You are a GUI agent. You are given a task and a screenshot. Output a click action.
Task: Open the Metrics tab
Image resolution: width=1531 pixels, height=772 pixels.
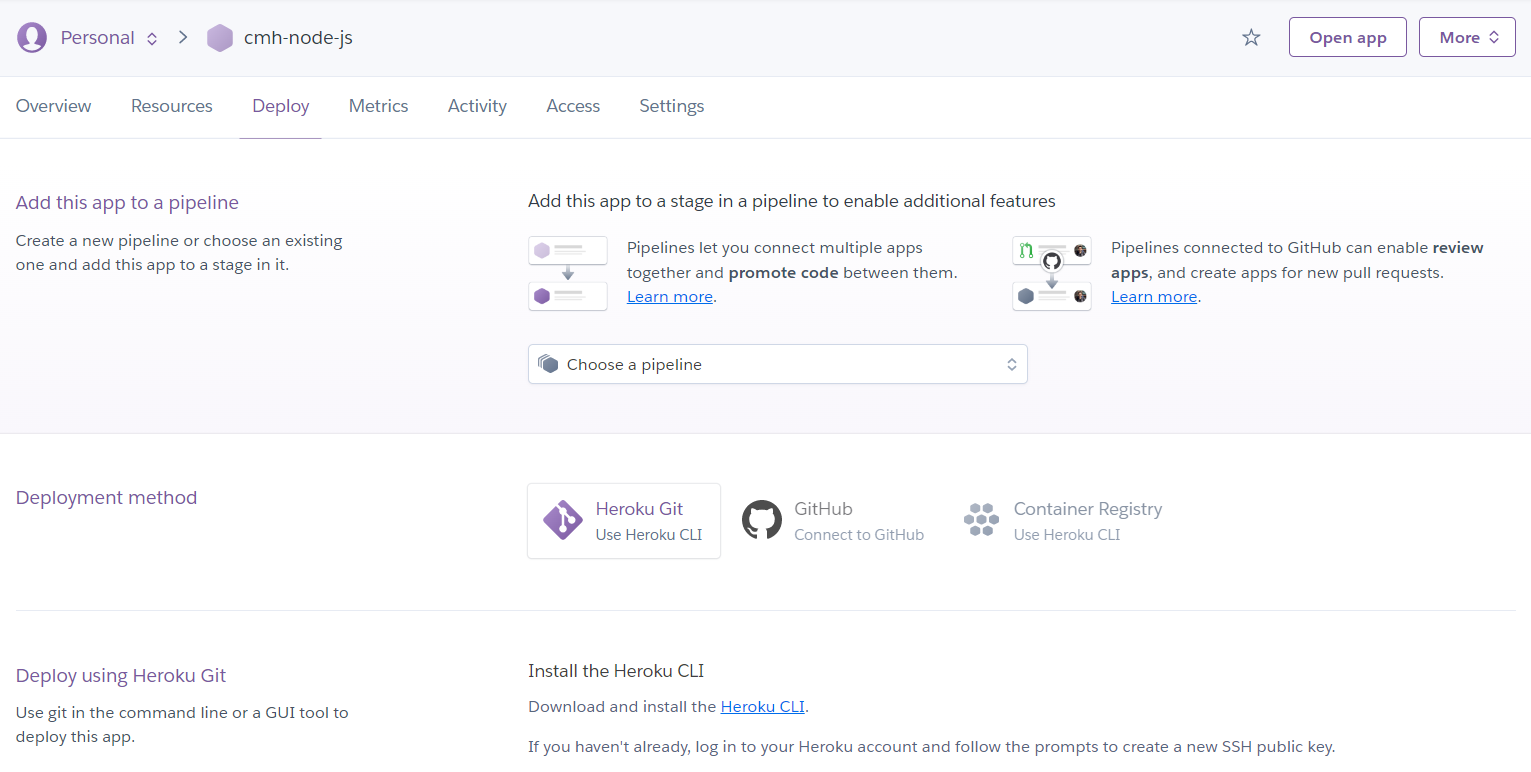[379, 106]
